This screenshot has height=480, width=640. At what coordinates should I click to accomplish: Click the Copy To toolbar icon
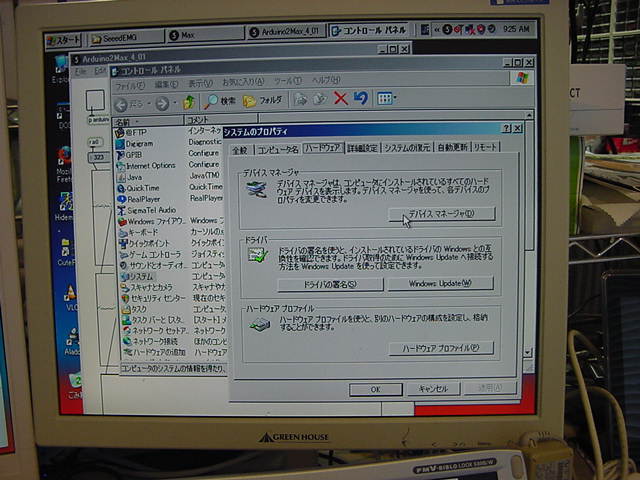(320, 99)
